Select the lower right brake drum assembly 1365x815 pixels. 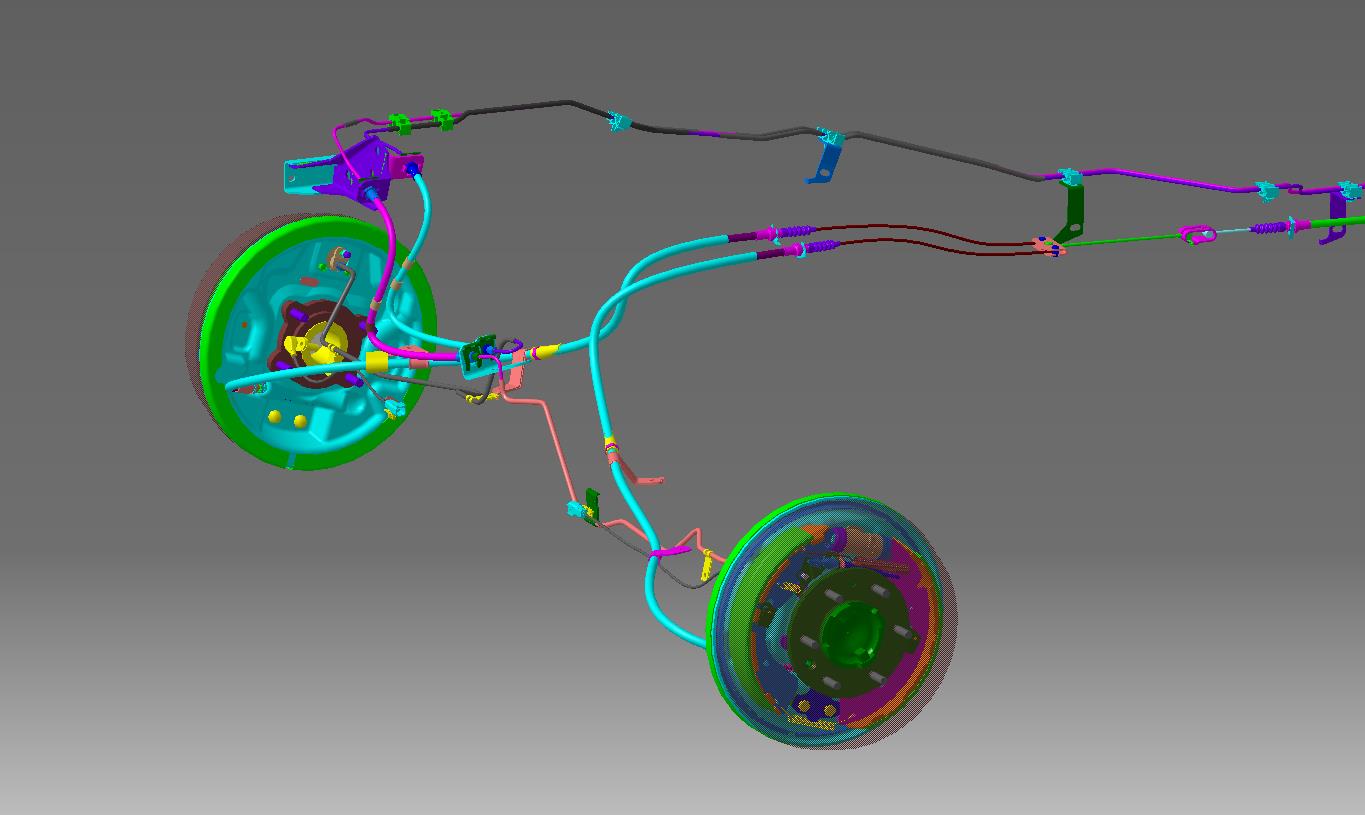coord(832,621)
